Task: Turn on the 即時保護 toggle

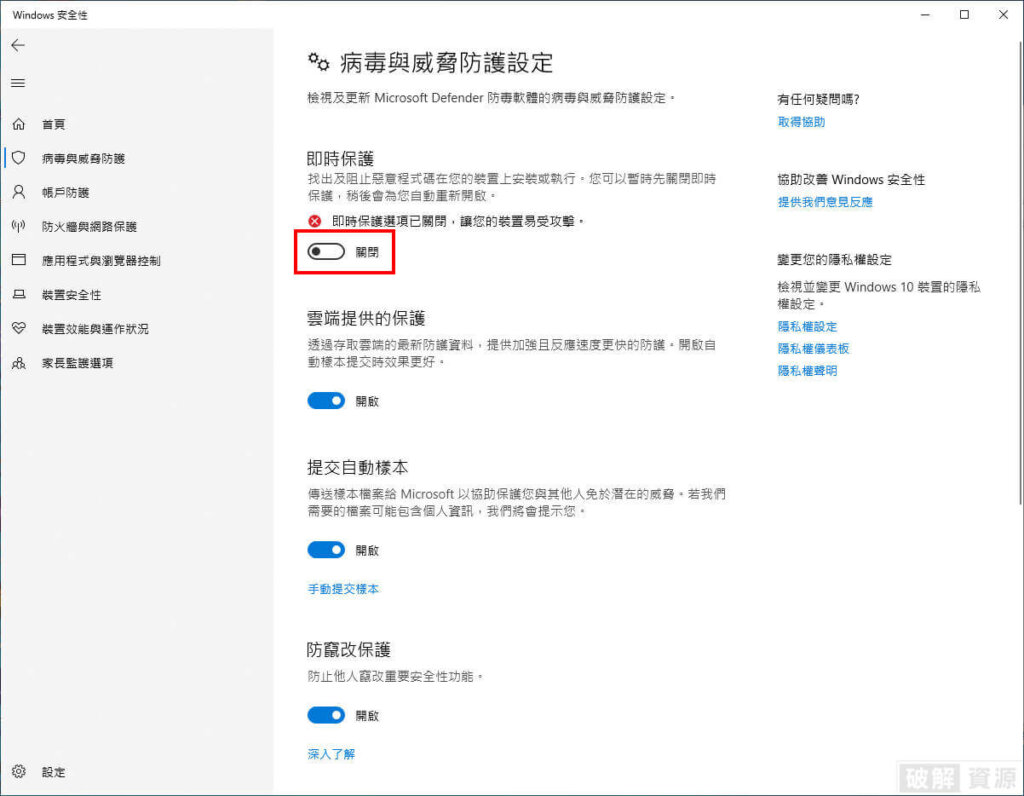Action: [x=326, y=251]
